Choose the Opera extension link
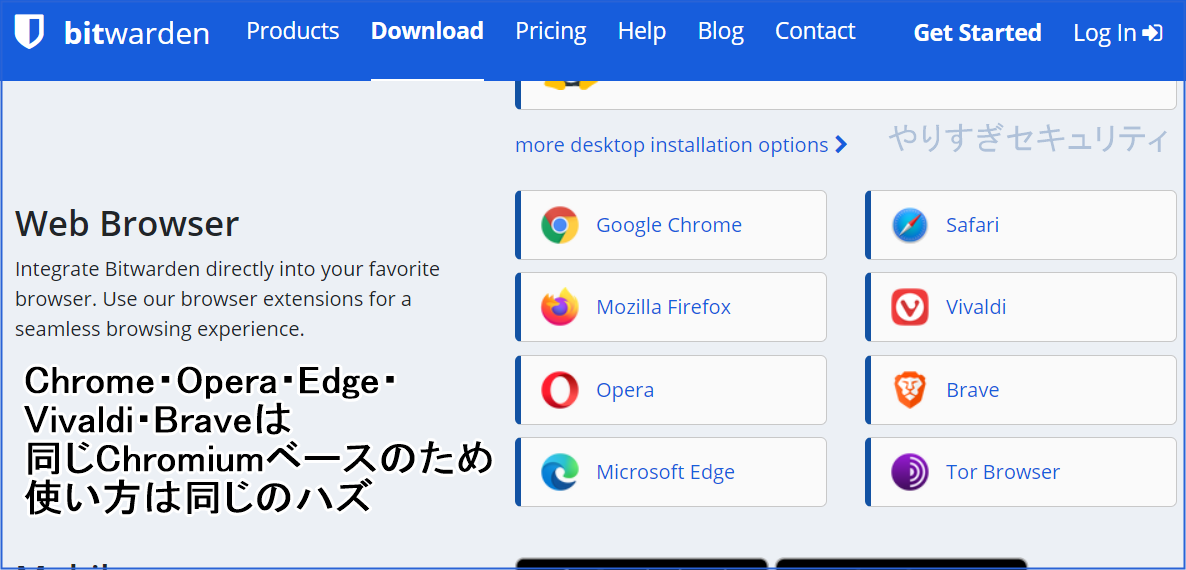Screen dimensions: 1186x570 [x=671, y=390]
